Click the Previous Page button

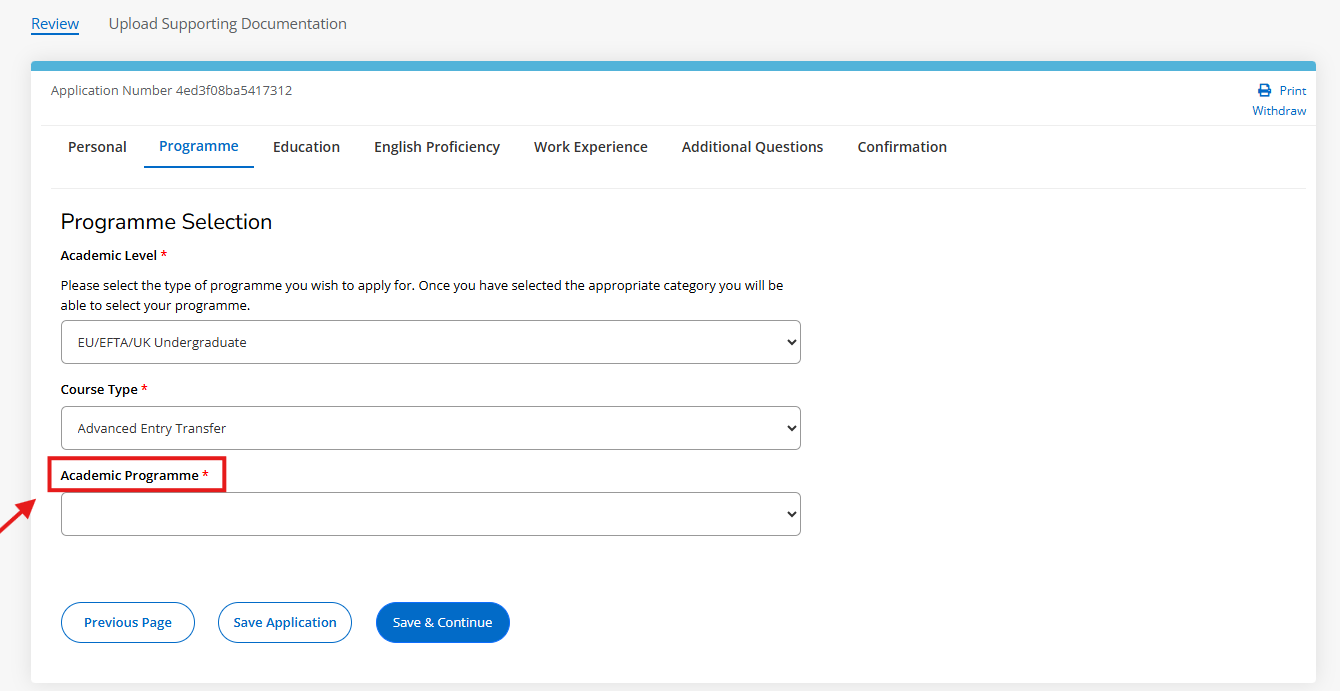tap(128, 622)
